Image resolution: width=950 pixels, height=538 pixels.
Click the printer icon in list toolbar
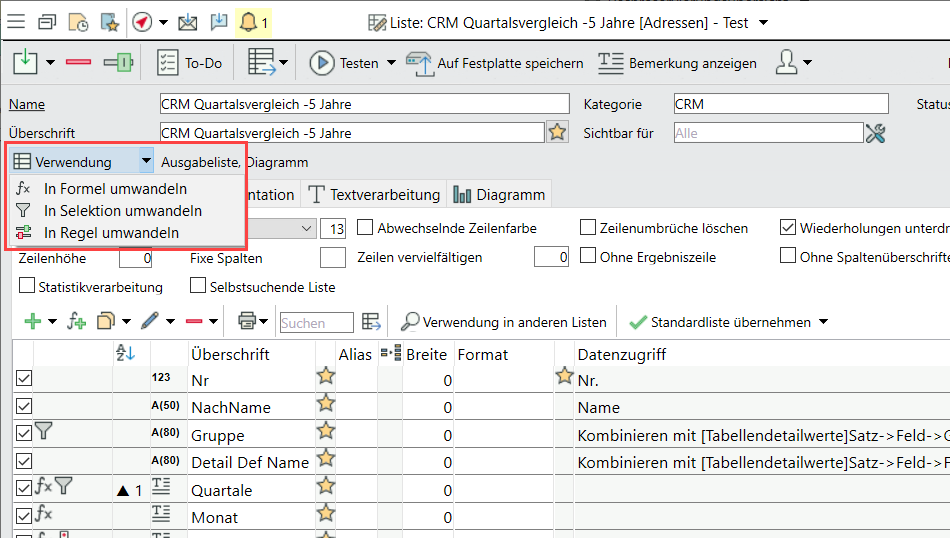246,322
